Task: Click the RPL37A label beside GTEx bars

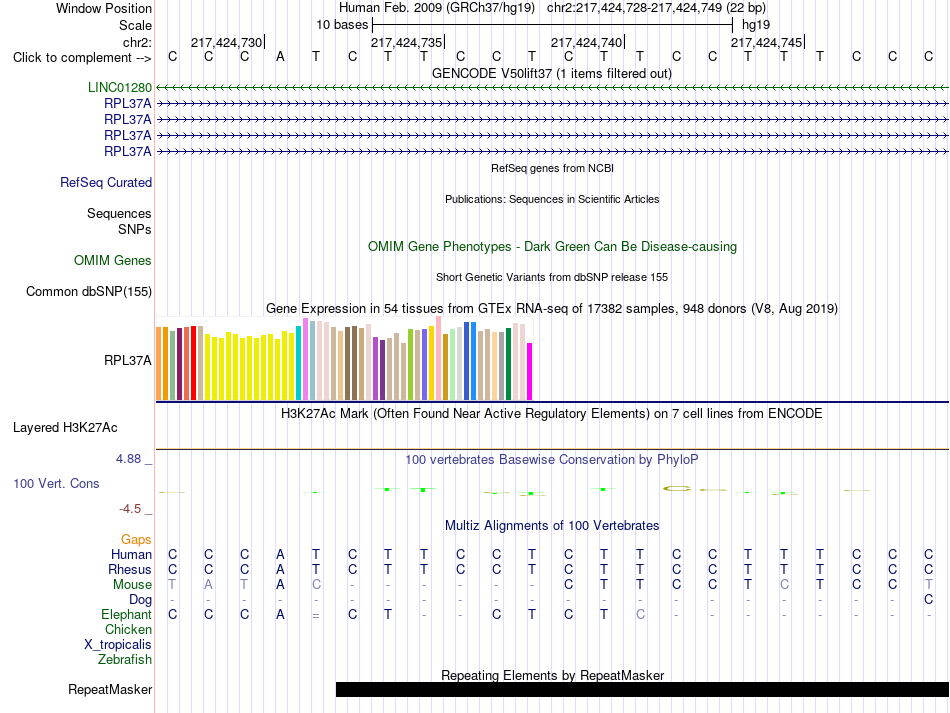Action: [x=128, y=360]
